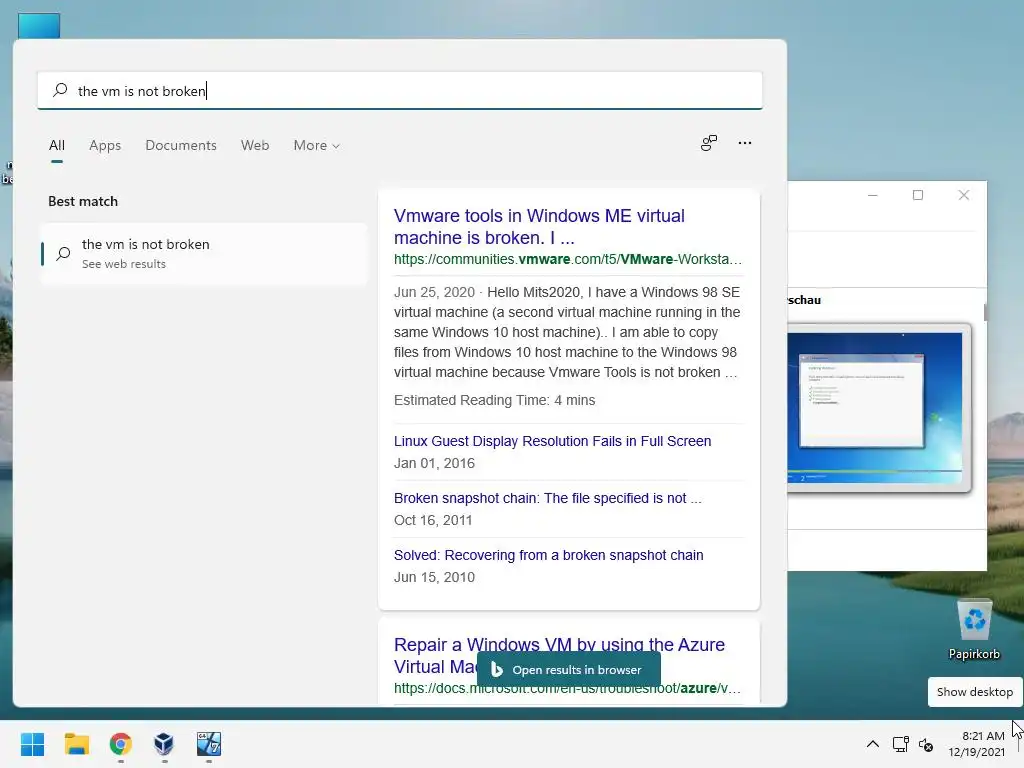Click the muted volume tray icon
Image resolution: width=1024 pixels, height=768 pixels.
pos(926,744)
